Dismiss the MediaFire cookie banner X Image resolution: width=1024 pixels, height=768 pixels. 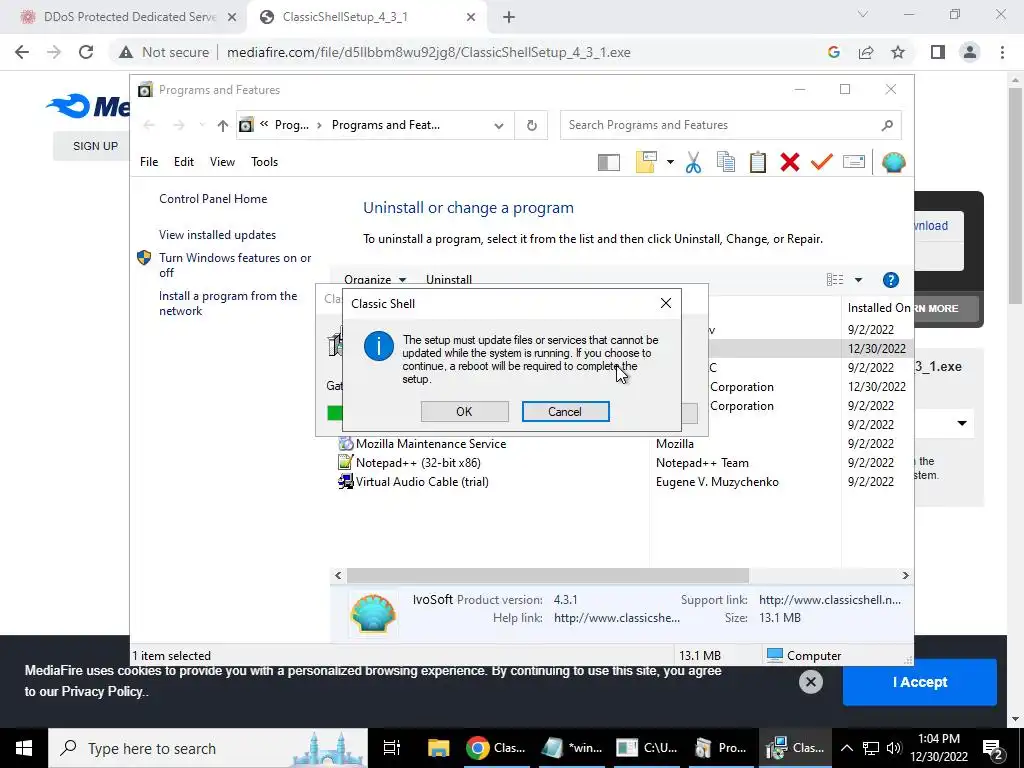(810, 682)
